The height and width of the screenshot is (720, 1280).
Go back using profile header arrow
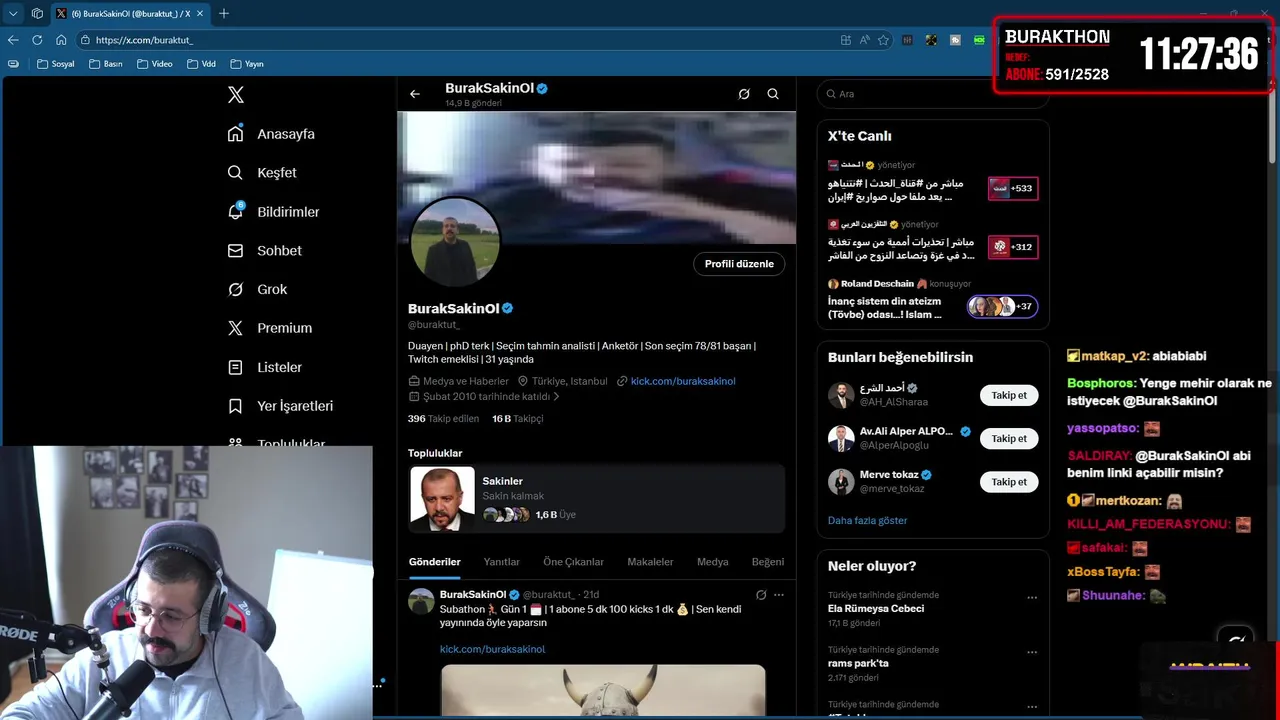click(x=415, y=94)
